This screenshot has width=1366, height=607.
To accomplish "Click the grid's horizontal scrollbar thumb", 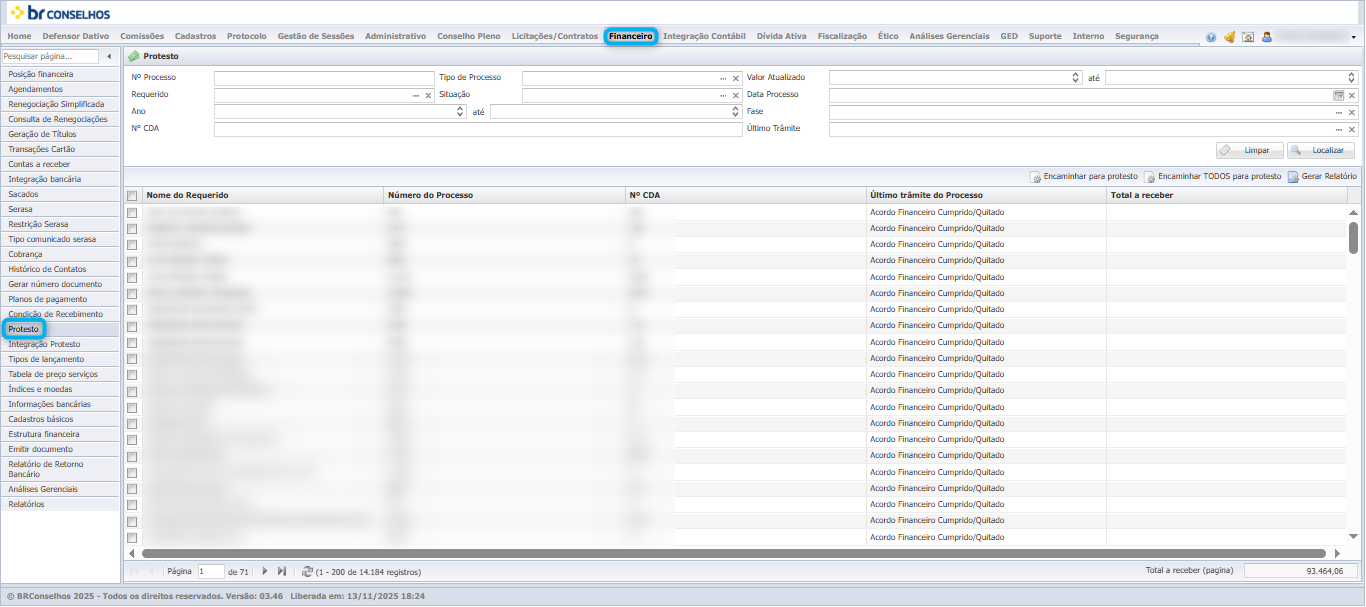I will pos(735,553).
